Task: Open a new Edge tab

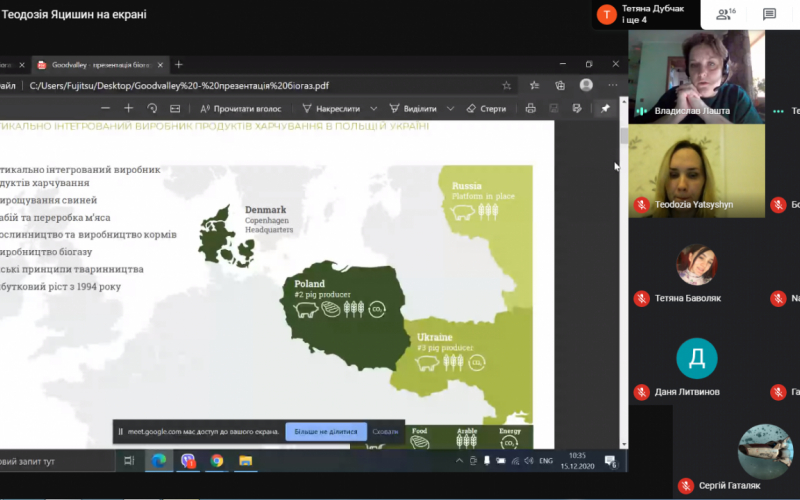Action: 179,64
